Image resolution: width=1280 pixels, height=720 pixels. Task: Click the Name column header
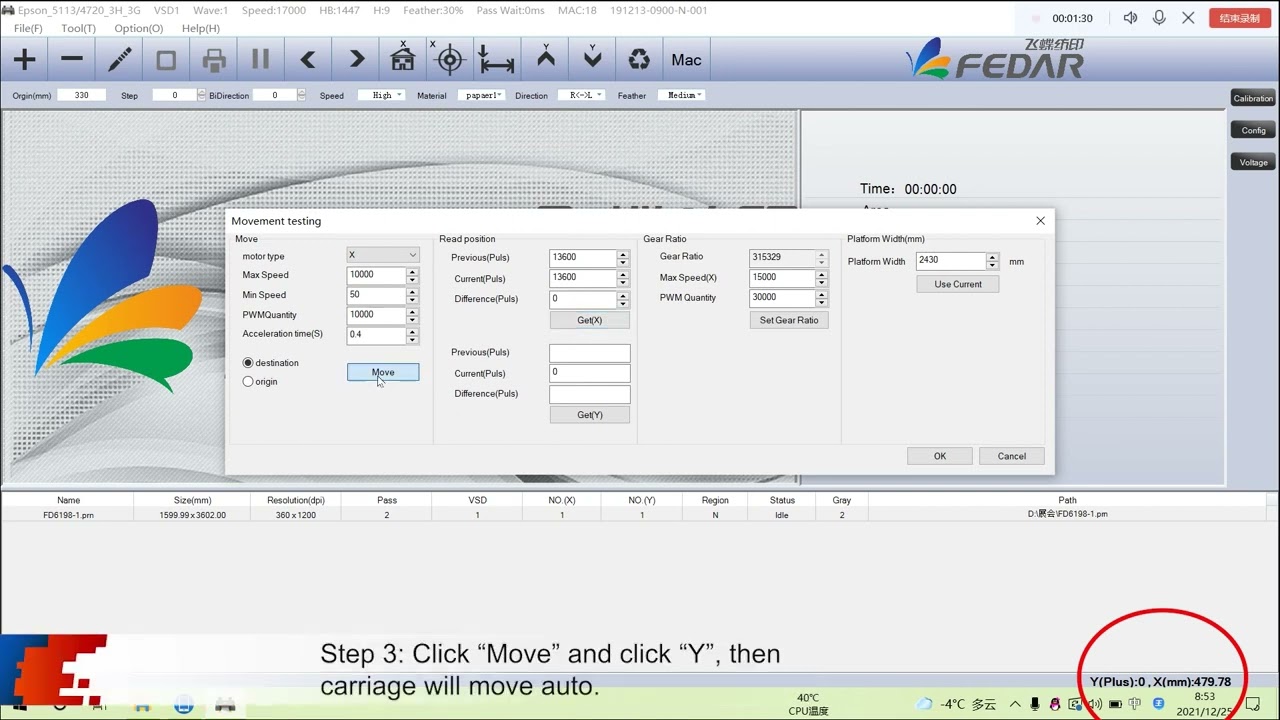click(68, 500)
